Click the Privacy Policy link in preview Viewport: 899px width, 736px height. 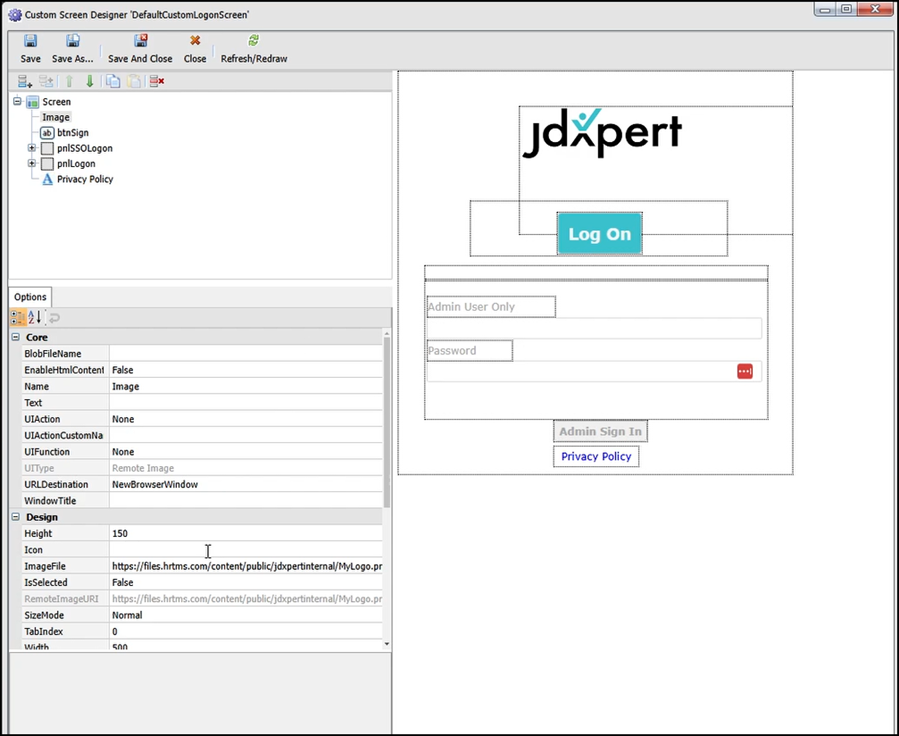[596, 457]
